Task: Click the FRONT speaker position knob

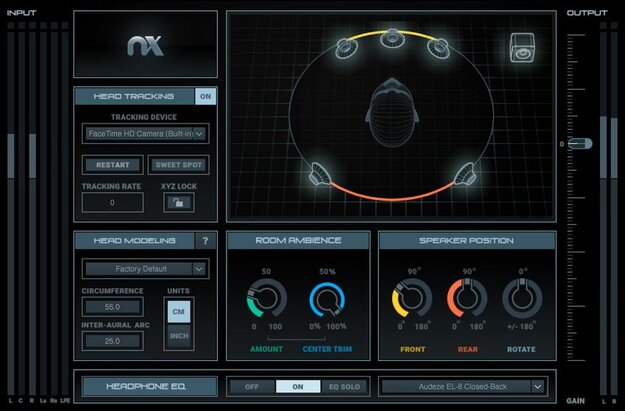Action: point(412,298)
